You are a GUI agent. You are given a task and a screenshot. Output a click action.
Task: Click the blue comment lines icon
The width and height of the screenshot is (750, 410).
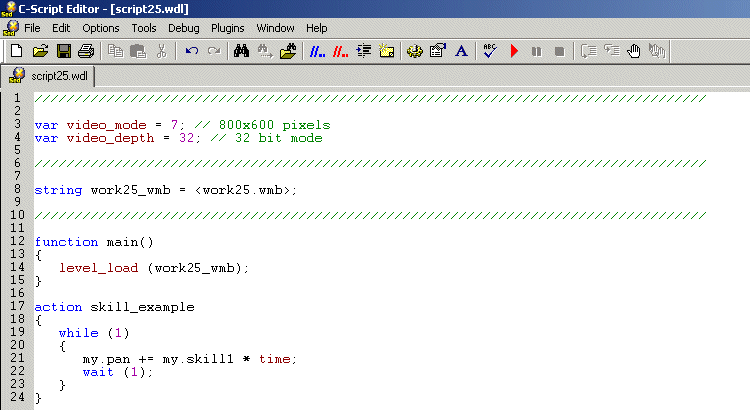point(317,50)
